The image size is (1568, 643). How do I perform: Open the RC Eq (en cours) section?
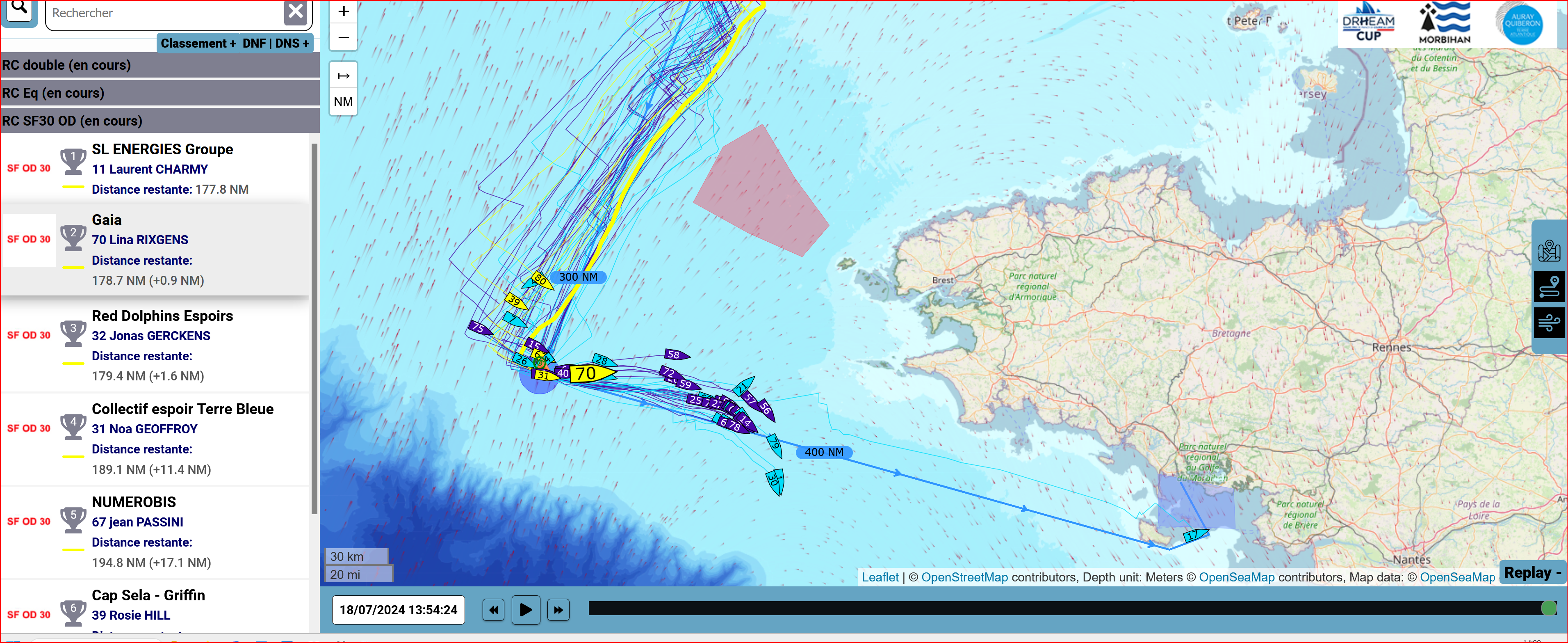(x=160, y=93)
